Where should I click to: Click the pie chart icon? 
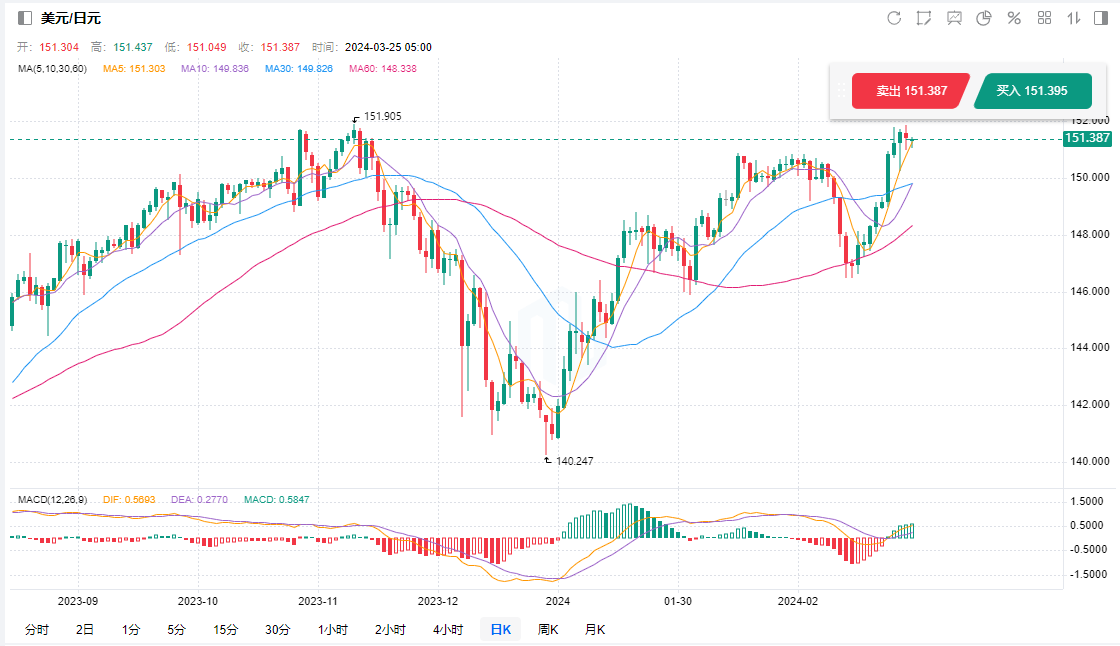984,18
